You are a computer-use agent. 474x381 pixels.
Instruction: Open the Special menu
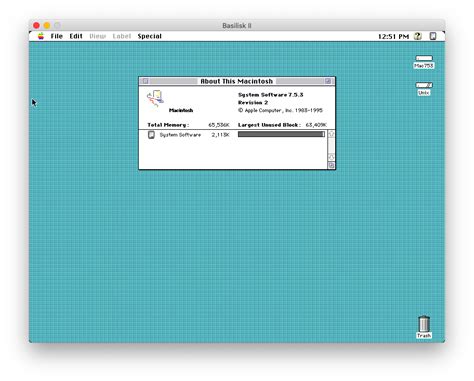(149, 36)
